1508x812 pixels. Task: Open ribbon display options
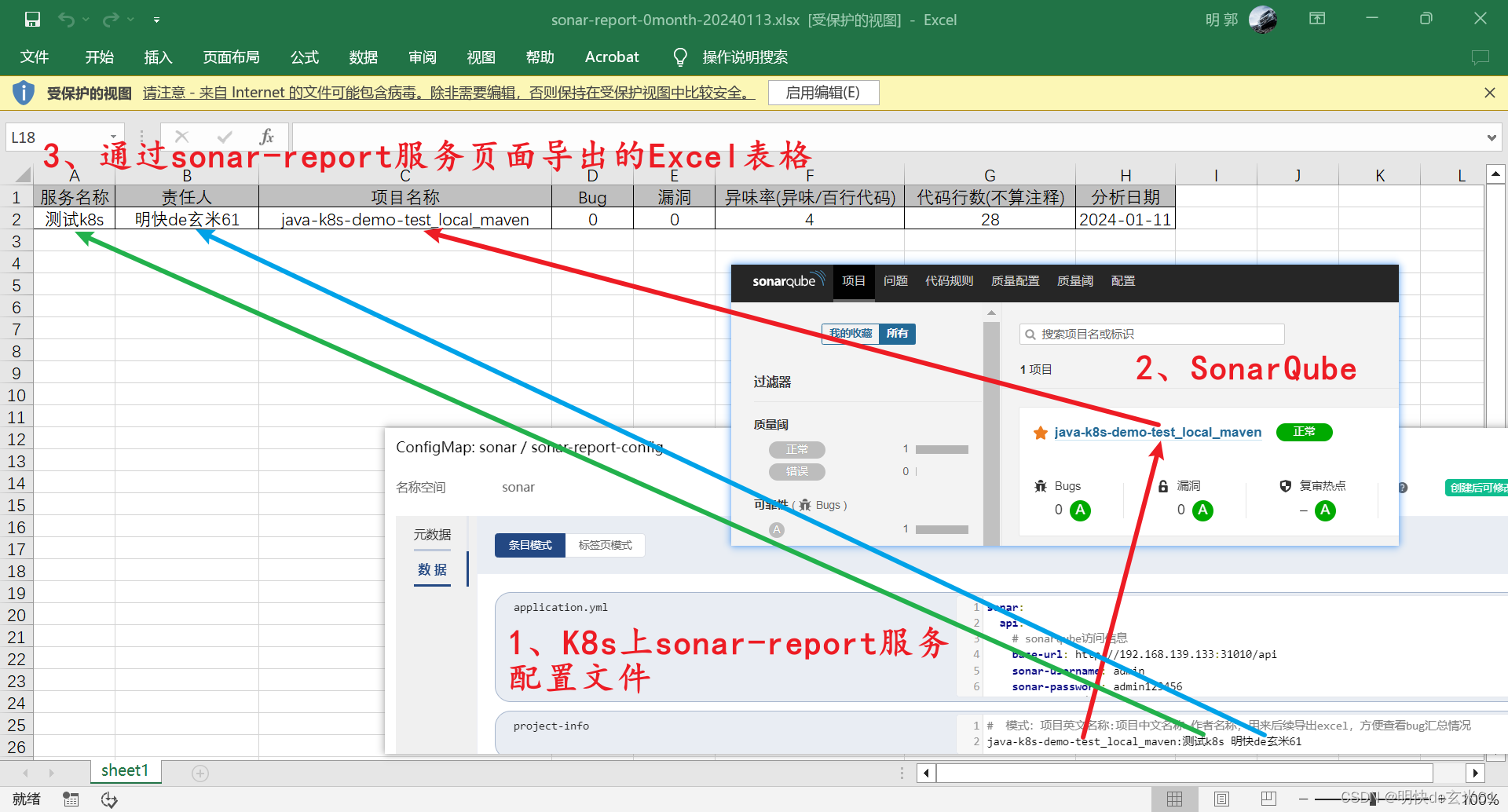click(1317, 19)
